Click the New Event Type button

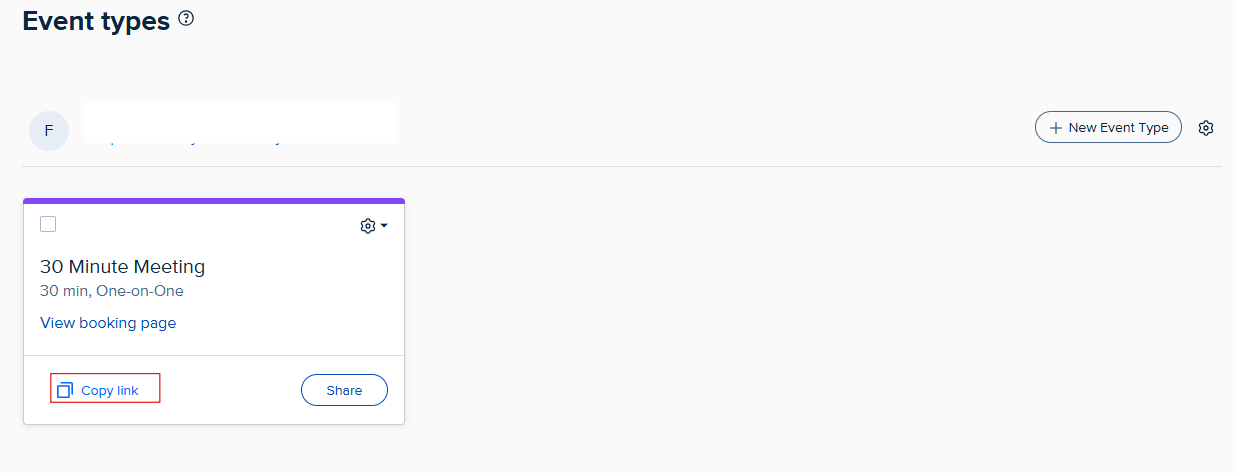click(1108, 128)
